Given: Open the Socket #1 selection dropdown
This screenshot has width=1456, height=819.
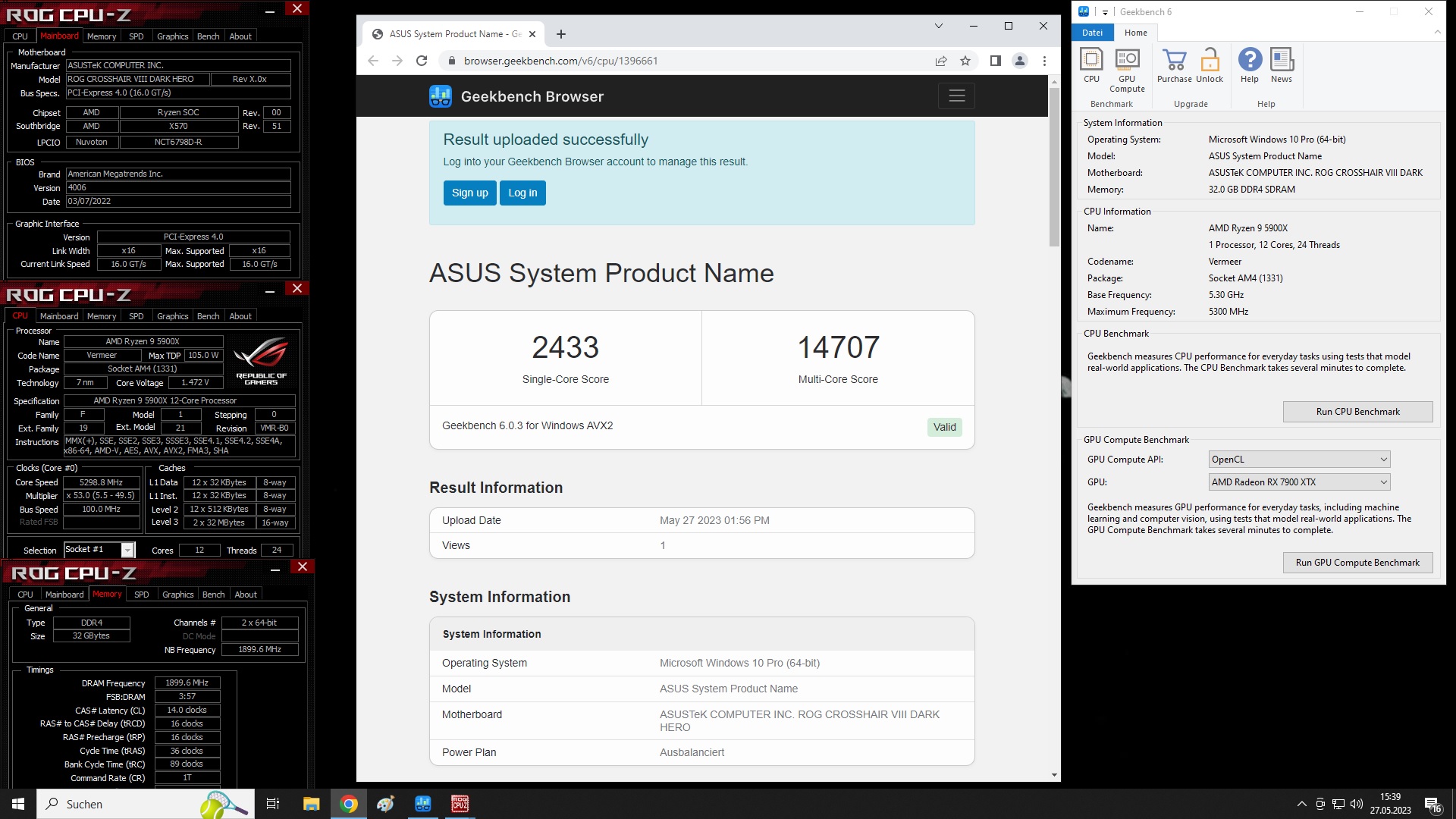Looking at the screenshot, I should point(99,550).
